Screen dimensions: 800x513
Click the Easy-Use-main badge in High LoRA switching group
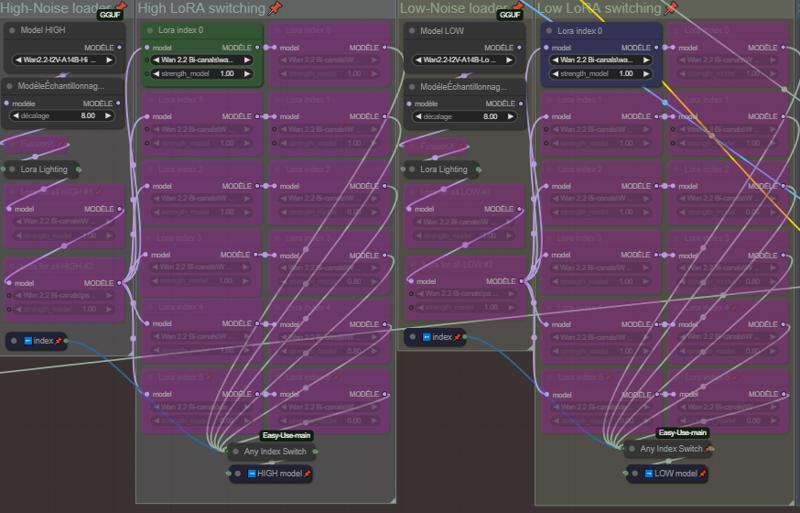tap(286, 435)
